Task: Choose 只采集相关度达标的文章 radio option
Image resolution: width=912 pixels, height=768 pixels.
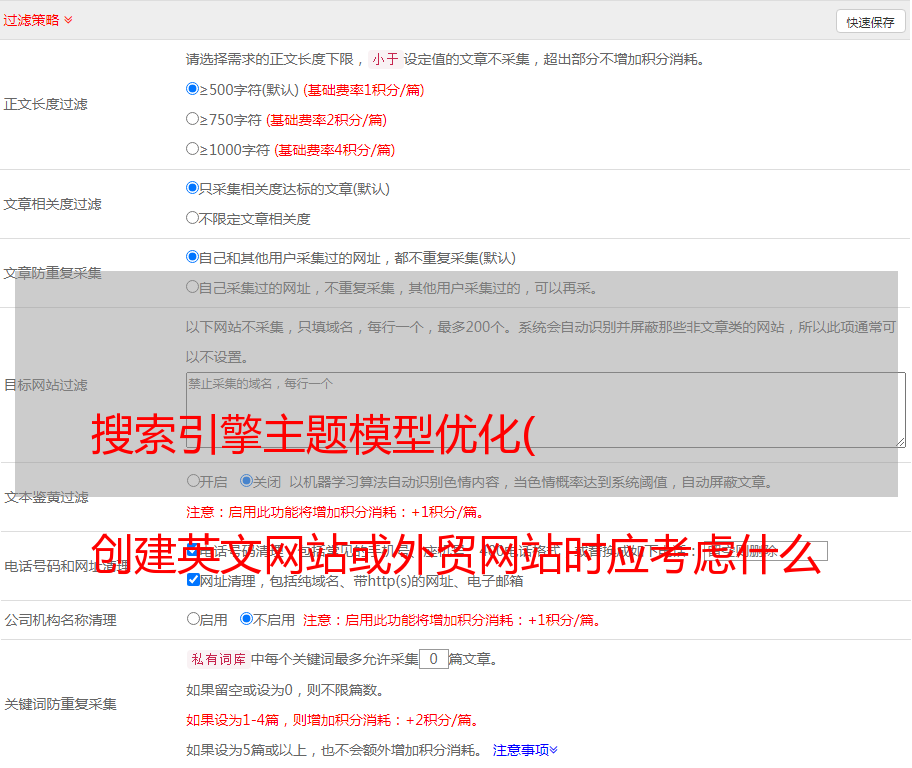Action: pyautogui.click(x=193, y=188)
